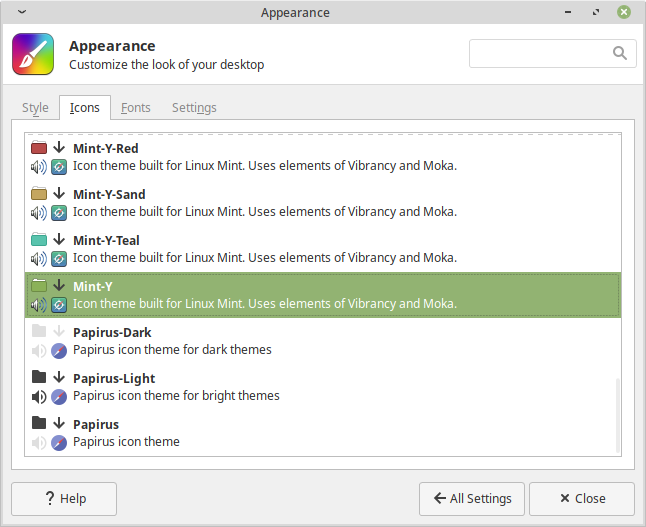Click the dark folder icon for Papirus-Light

tap(39, 377)
